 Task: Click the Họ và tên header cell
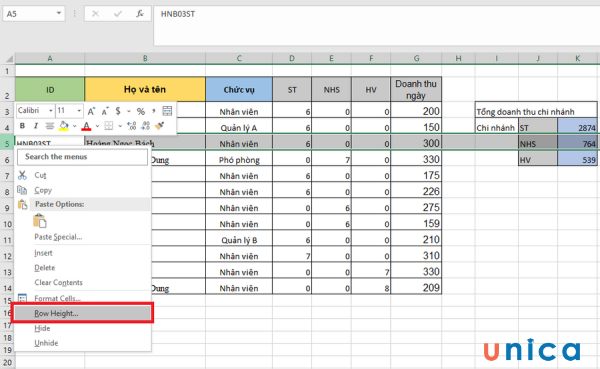(x=145, y=90)
